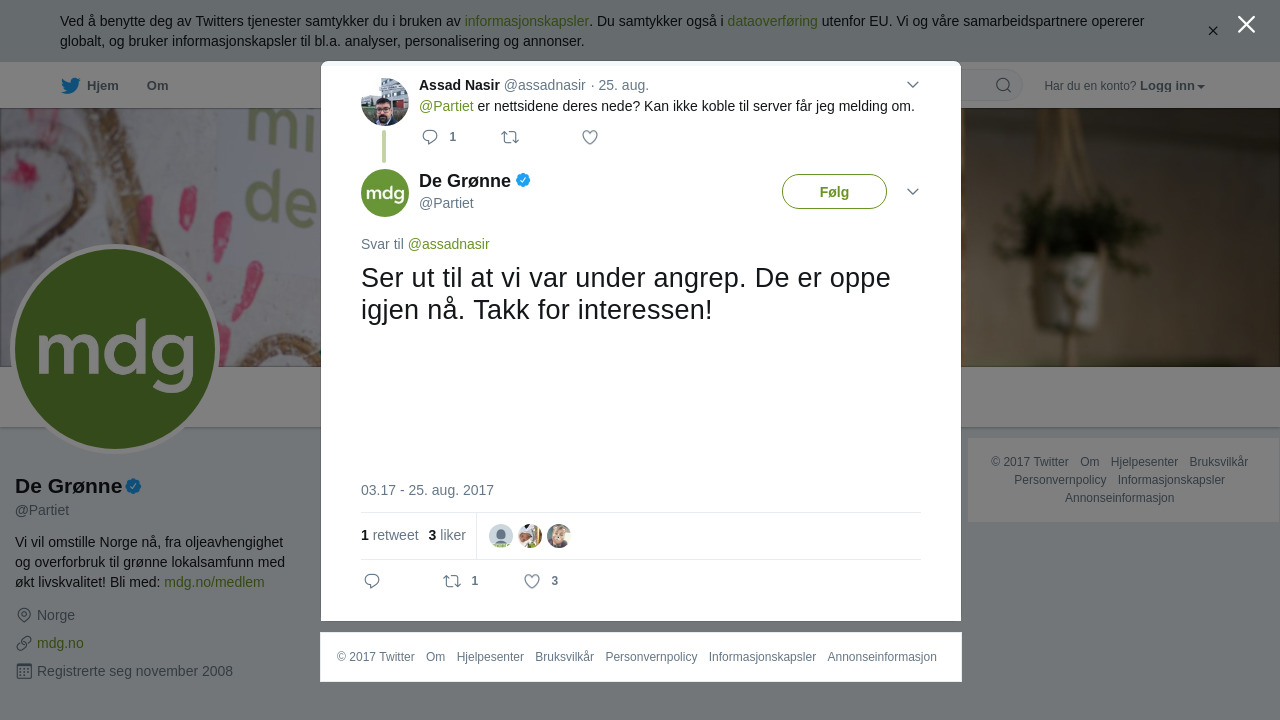Reply to De Grønne's tweet via speech bubble
Viewport: 1280px width, 720px height.
tap(372, 581)
